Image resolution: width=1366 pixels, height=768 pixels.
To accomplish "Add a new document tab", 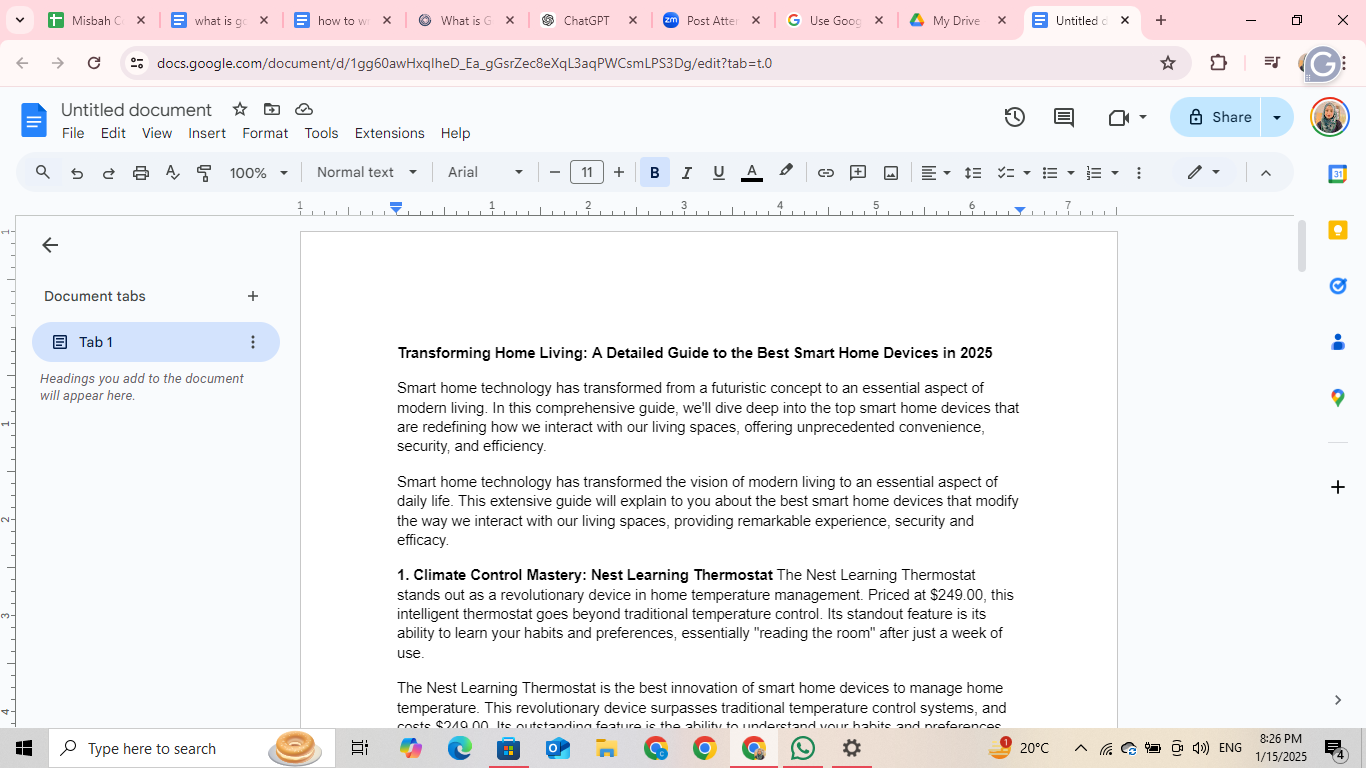I will pyautogui.click(x=253, y=296).
